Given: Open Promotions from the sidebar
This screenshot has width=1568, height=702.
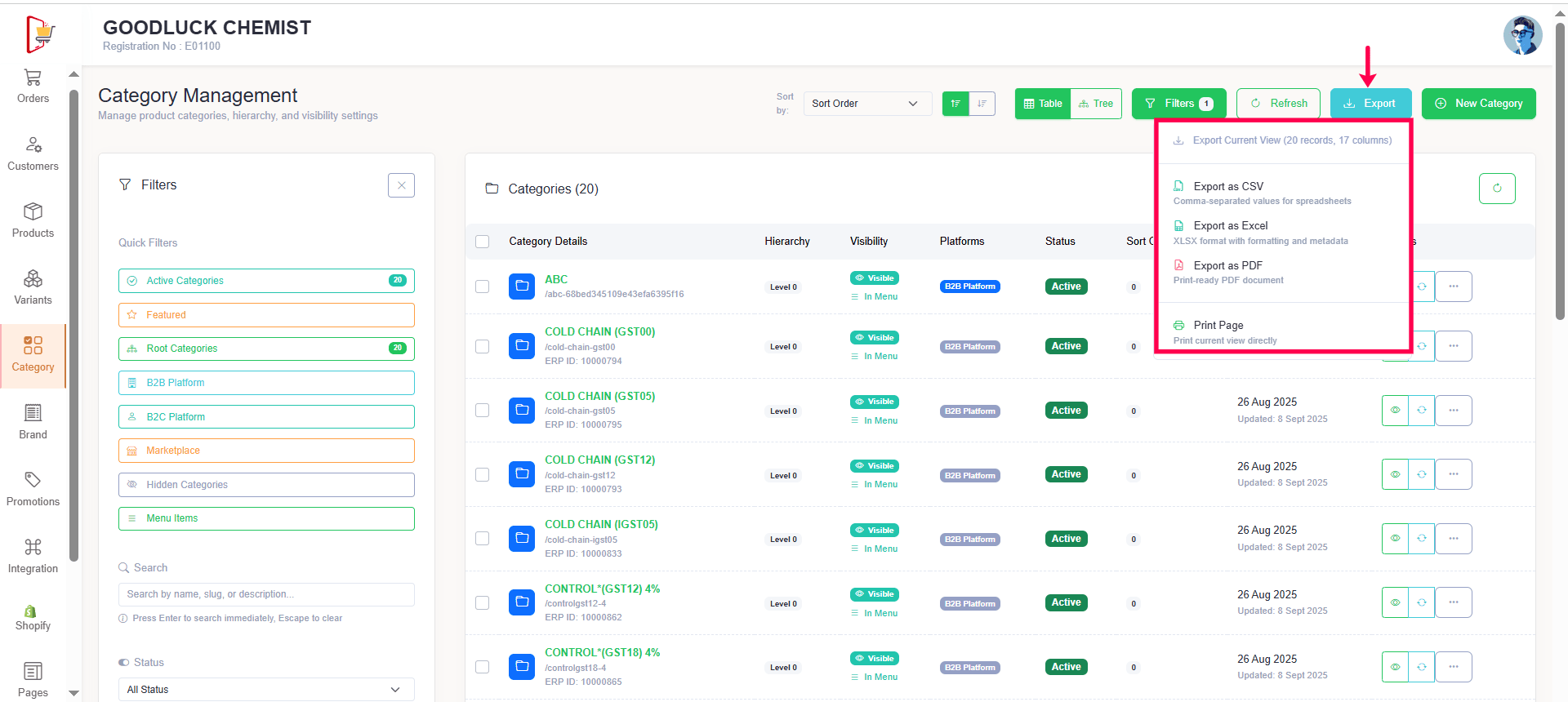Looking at the screenshot, I should point(33,489).
